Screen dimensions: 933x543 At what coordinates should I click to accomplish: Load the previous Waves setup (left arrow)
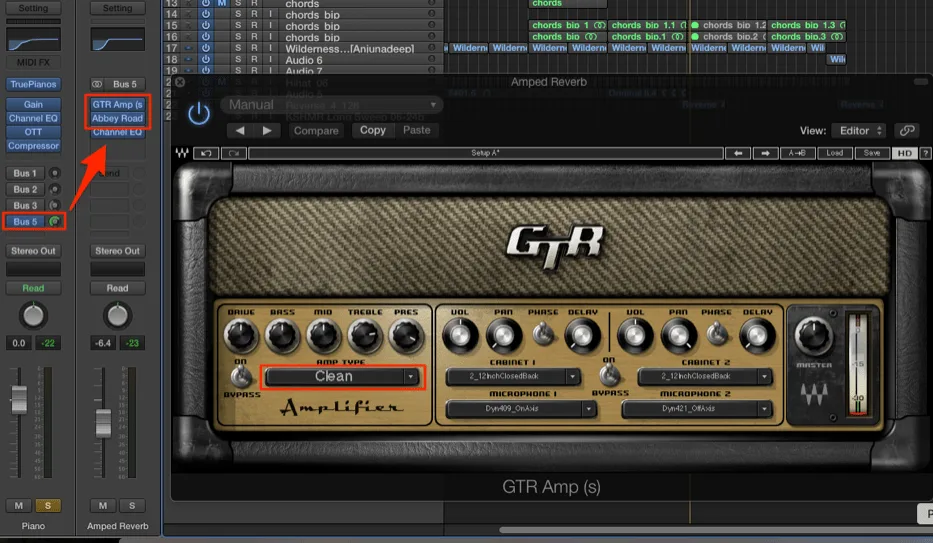737,153
